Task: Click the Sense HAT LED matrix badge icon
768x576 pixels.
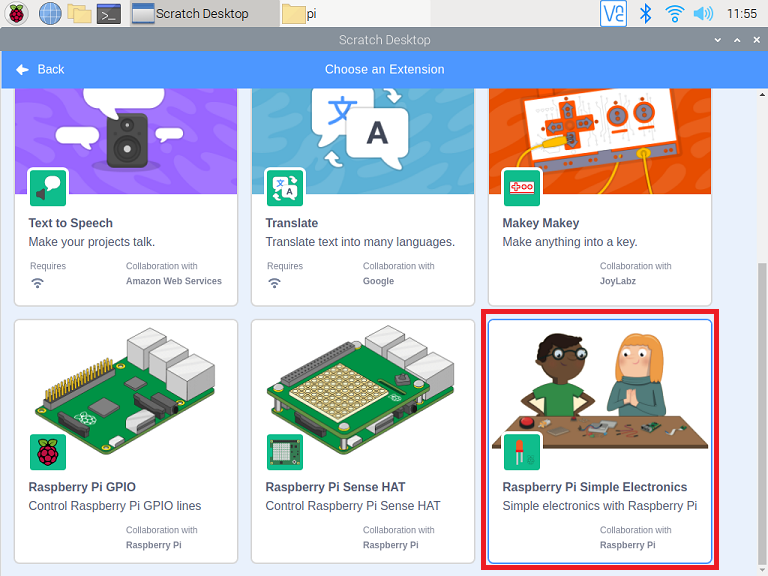Action: click(285, 452)
